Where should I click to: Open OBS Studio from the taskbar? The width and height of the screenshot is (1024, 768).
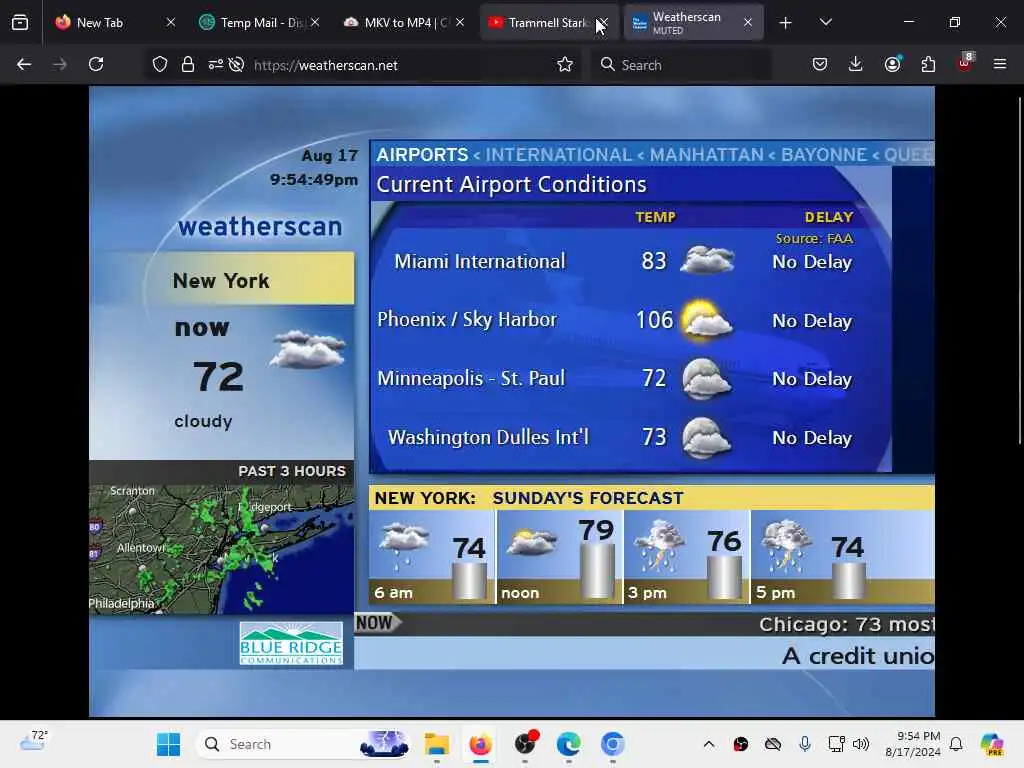[x=525, y=744]
